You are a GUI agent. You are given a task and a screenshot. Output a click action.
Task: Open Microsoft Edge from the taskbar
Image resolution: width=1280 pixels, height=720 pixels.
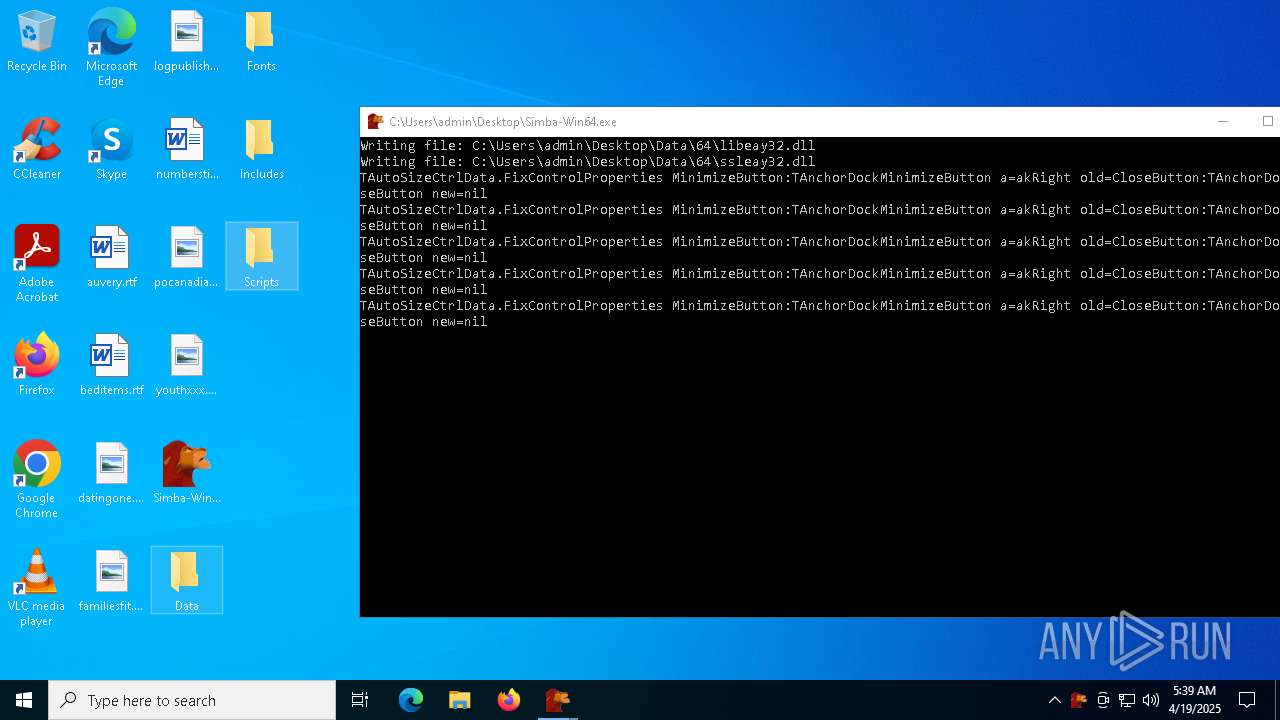pos(411,700)
